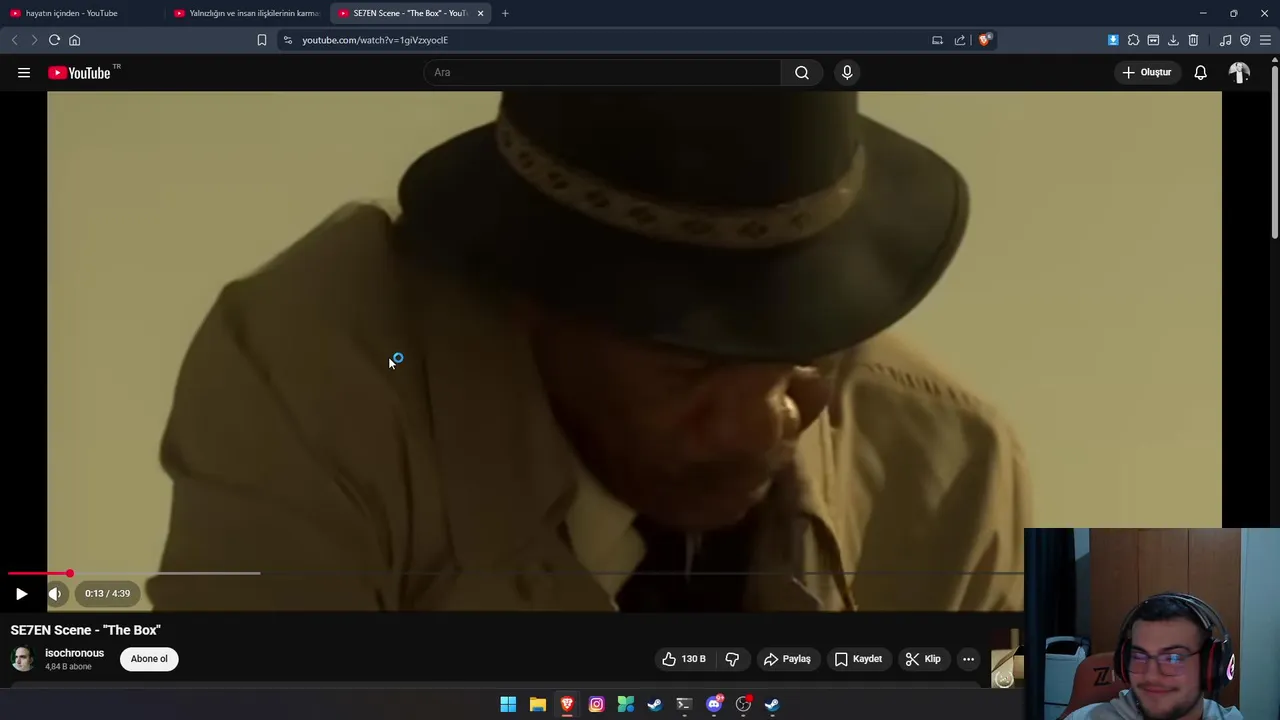The image size is (1280, 720).
Task: Open the isochronous channel avatar
Action: [x=22, y=658]
